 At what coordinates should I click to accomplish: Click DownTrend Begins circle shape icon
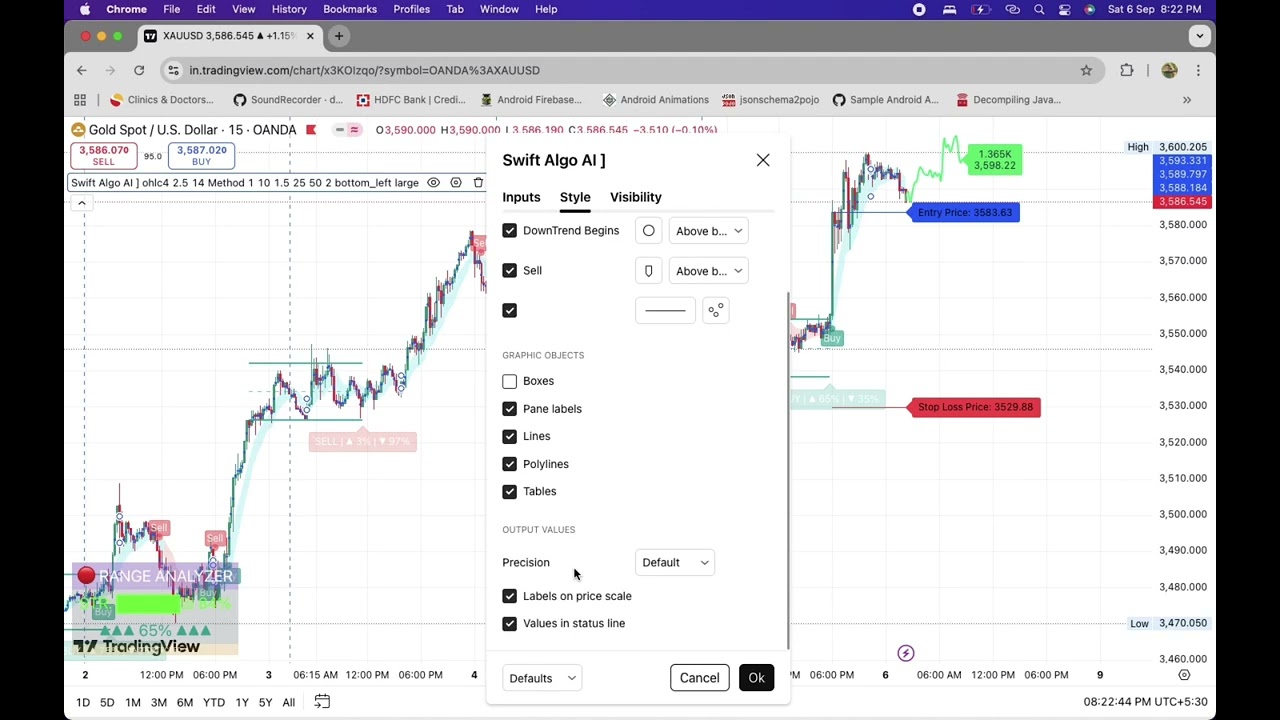click(x=649, y=231)
